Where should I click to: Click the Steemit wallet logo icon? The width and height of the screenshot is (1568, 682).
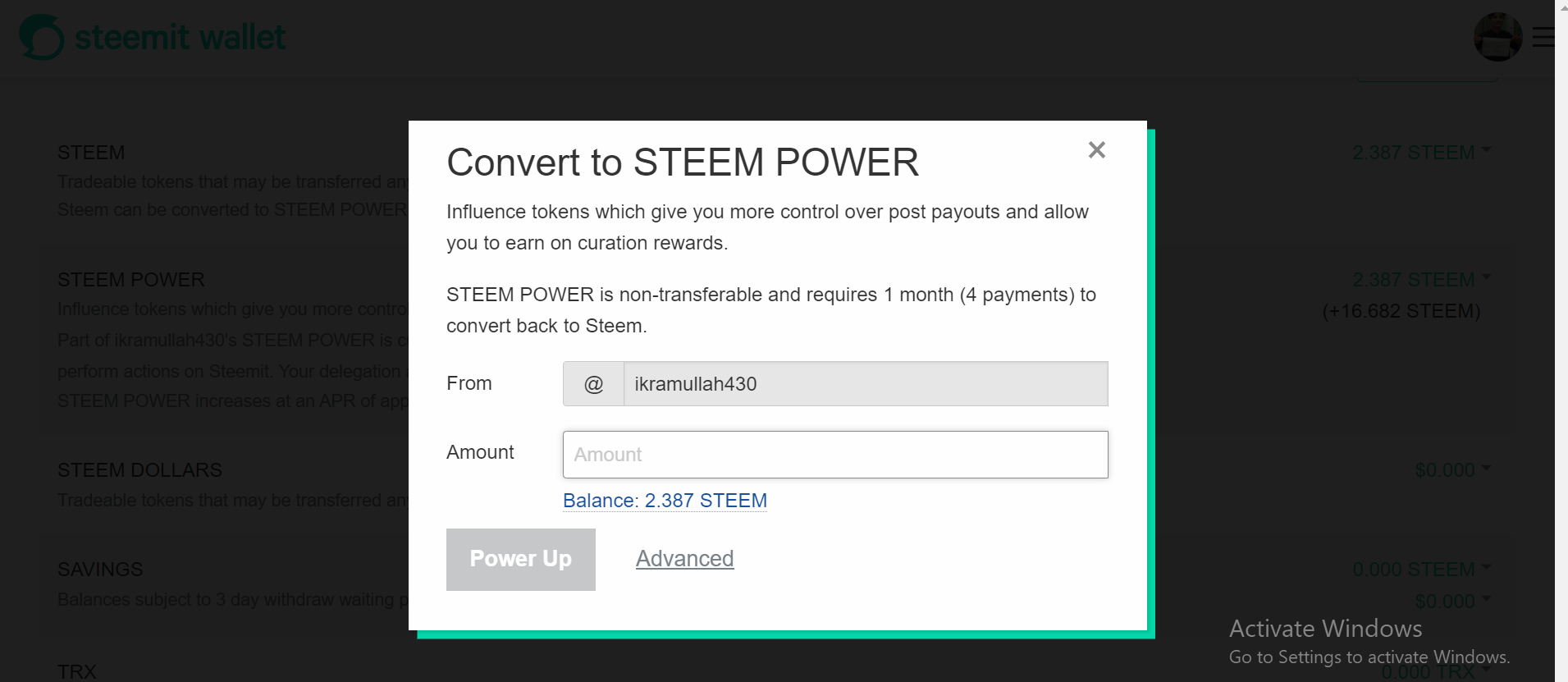(42, 37)
